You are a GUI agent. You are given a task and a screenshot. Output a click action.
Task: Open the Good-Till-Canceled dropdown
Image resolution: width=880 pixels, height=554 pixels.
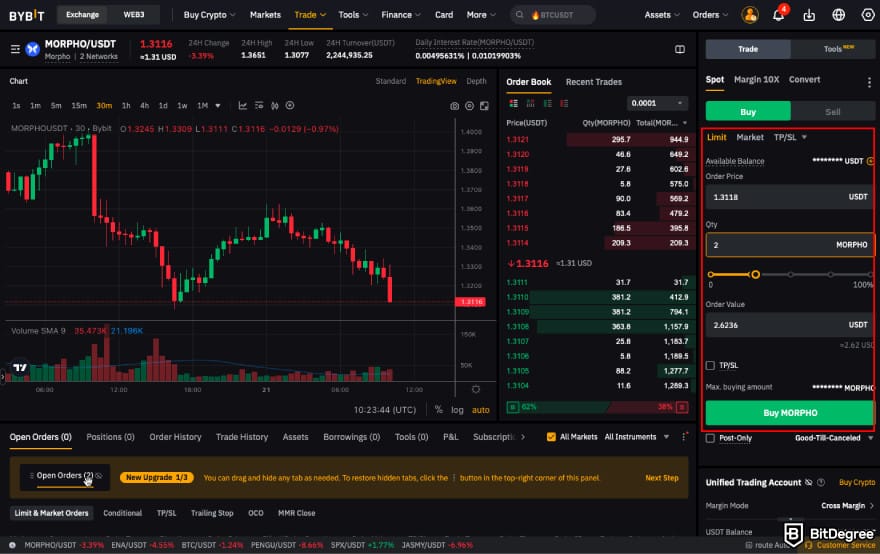(x=834, y=438)
